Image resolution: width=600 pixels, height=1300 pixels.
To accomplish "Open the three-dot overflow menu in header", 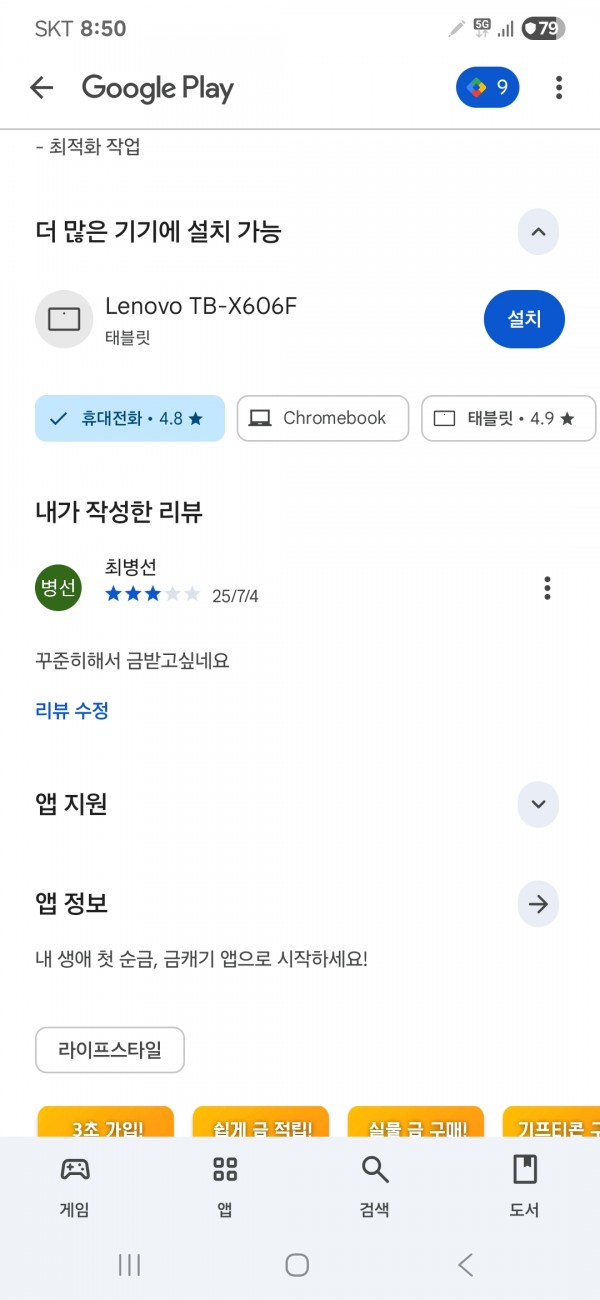I will point(559,88).
